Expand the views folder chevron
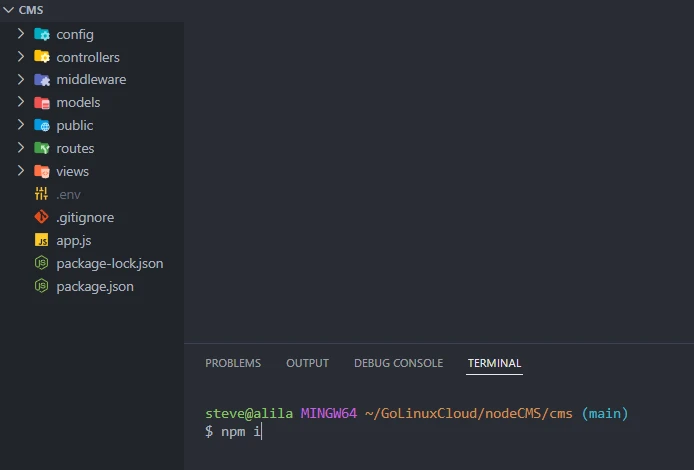Viewport: 694px width, 470px height. [x=21, y=172]
